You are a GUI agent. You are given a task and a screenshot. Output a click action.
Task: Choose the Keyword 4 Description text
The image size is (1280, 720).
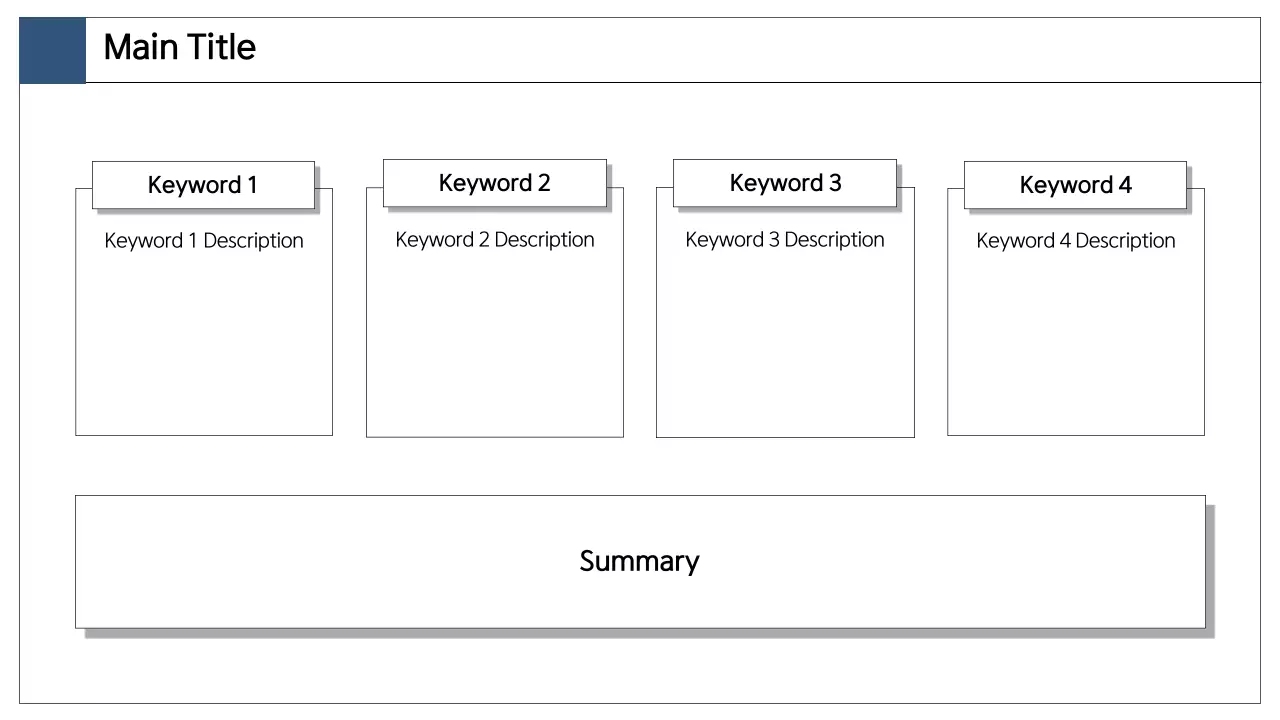[x=1076, y=241]
